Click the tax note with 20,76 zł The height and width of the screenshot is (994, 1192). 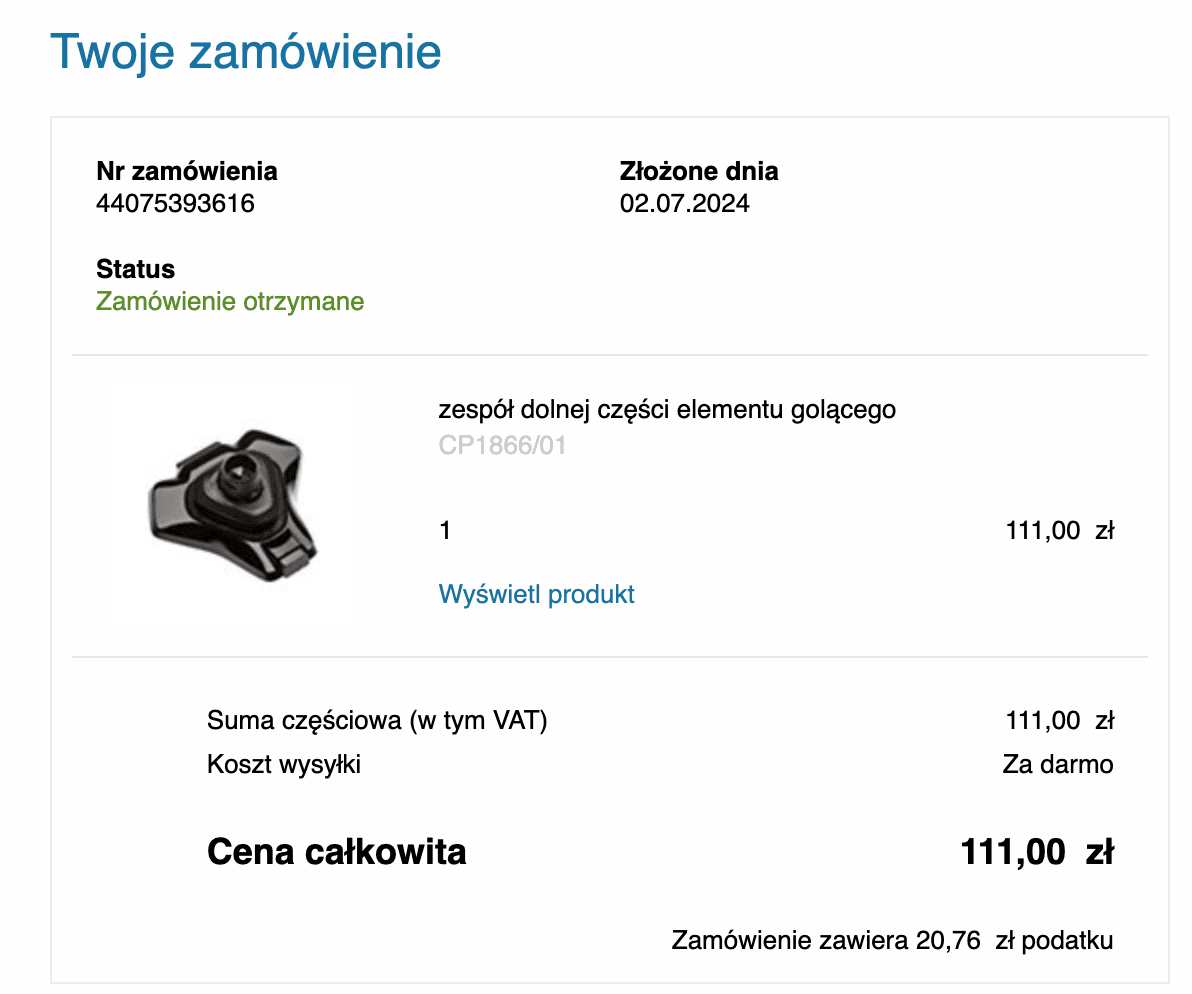pyautogui.click(x=892, y=941)
